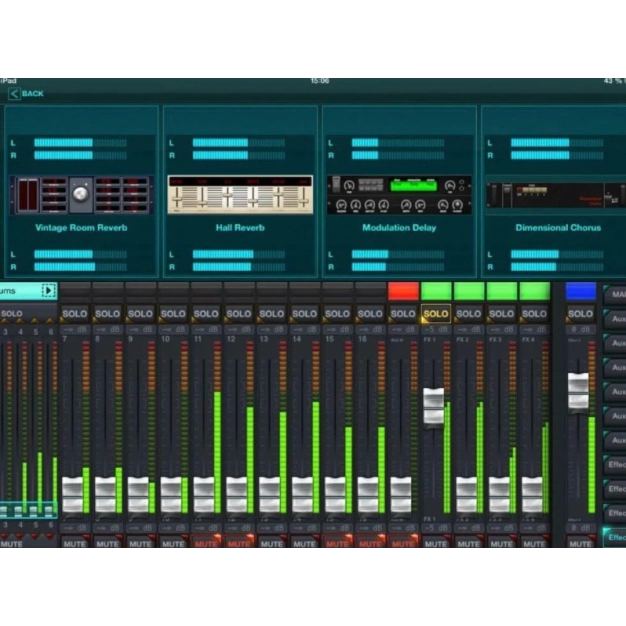This screenshot has width=626, height=626.
Task: Grab the channel 9 fader cap
Action: (x=139, y=495)
